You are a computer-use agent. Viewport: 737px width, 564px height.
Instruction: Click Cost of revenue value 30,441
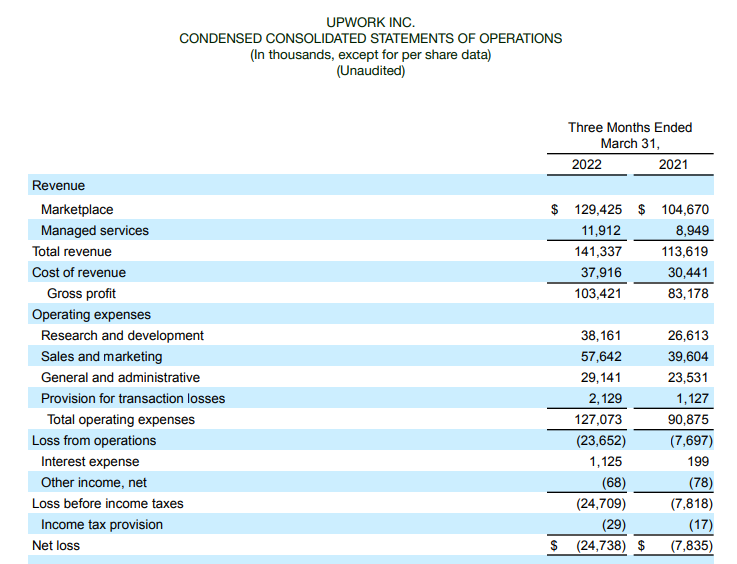[x=688, y=273]
